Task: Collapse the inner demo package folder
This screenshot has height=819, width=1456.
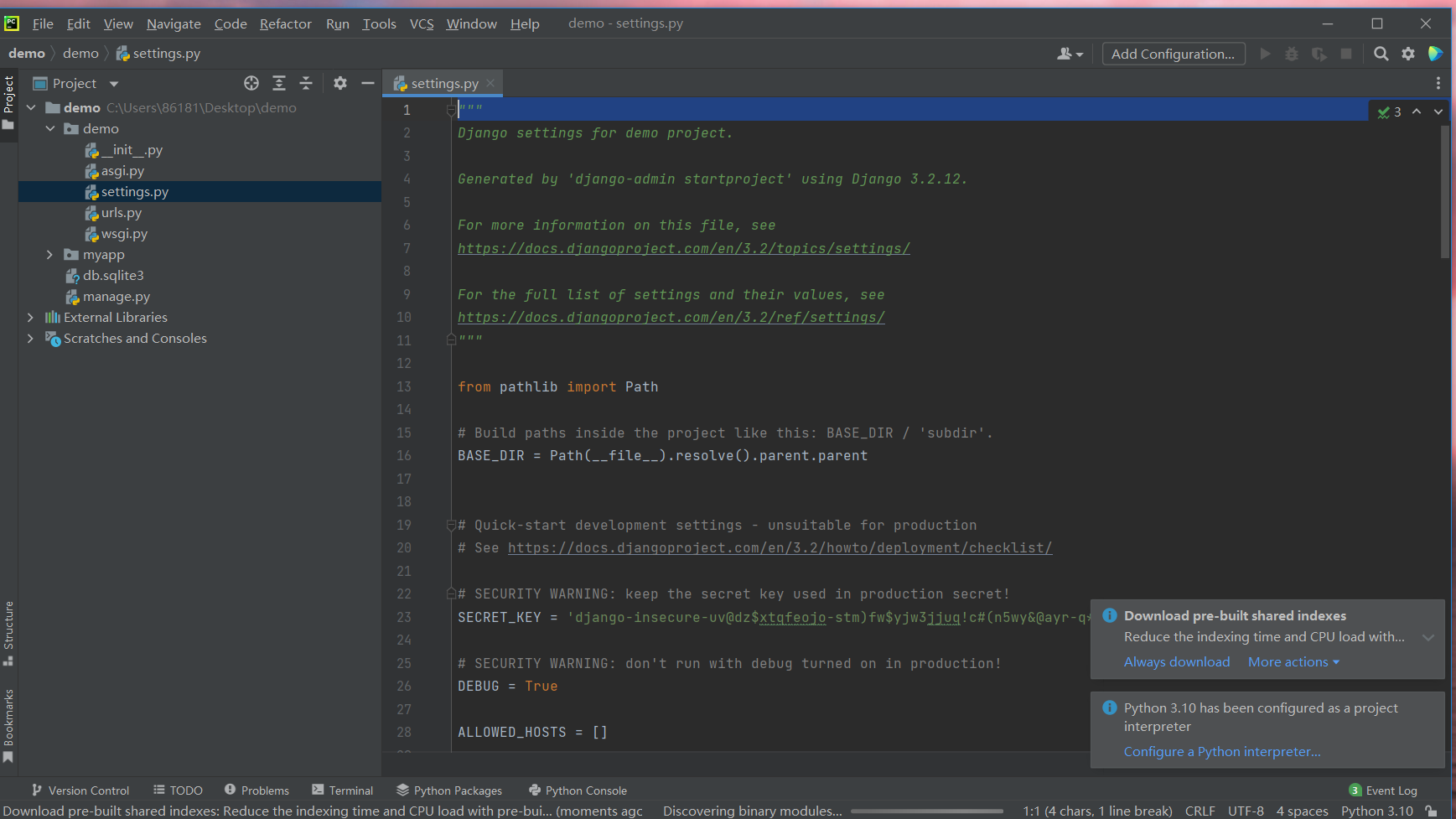Action: coord(50,128)
